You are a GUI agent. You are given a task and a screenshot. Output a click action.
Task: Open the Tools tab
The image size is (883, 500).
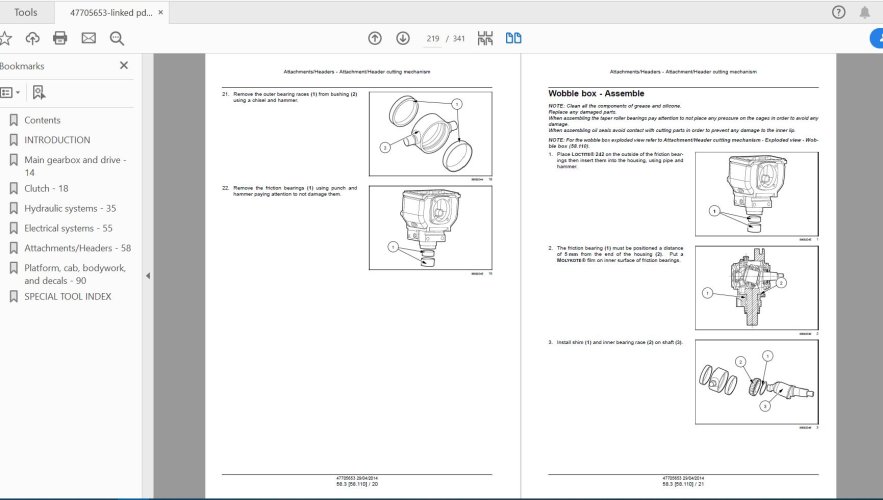tap(26, 12)
